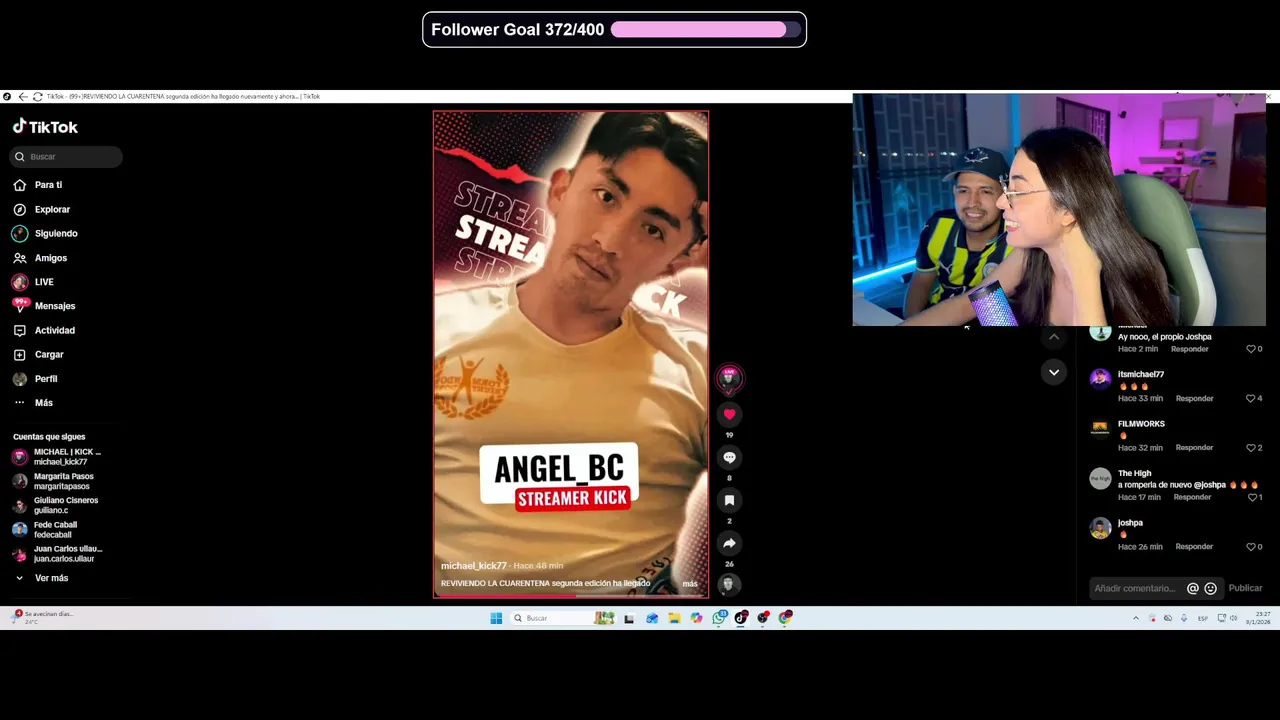Expand Ver más followed accounts
The width and height of the screenshot is (1280, 720).
point(41,578)
